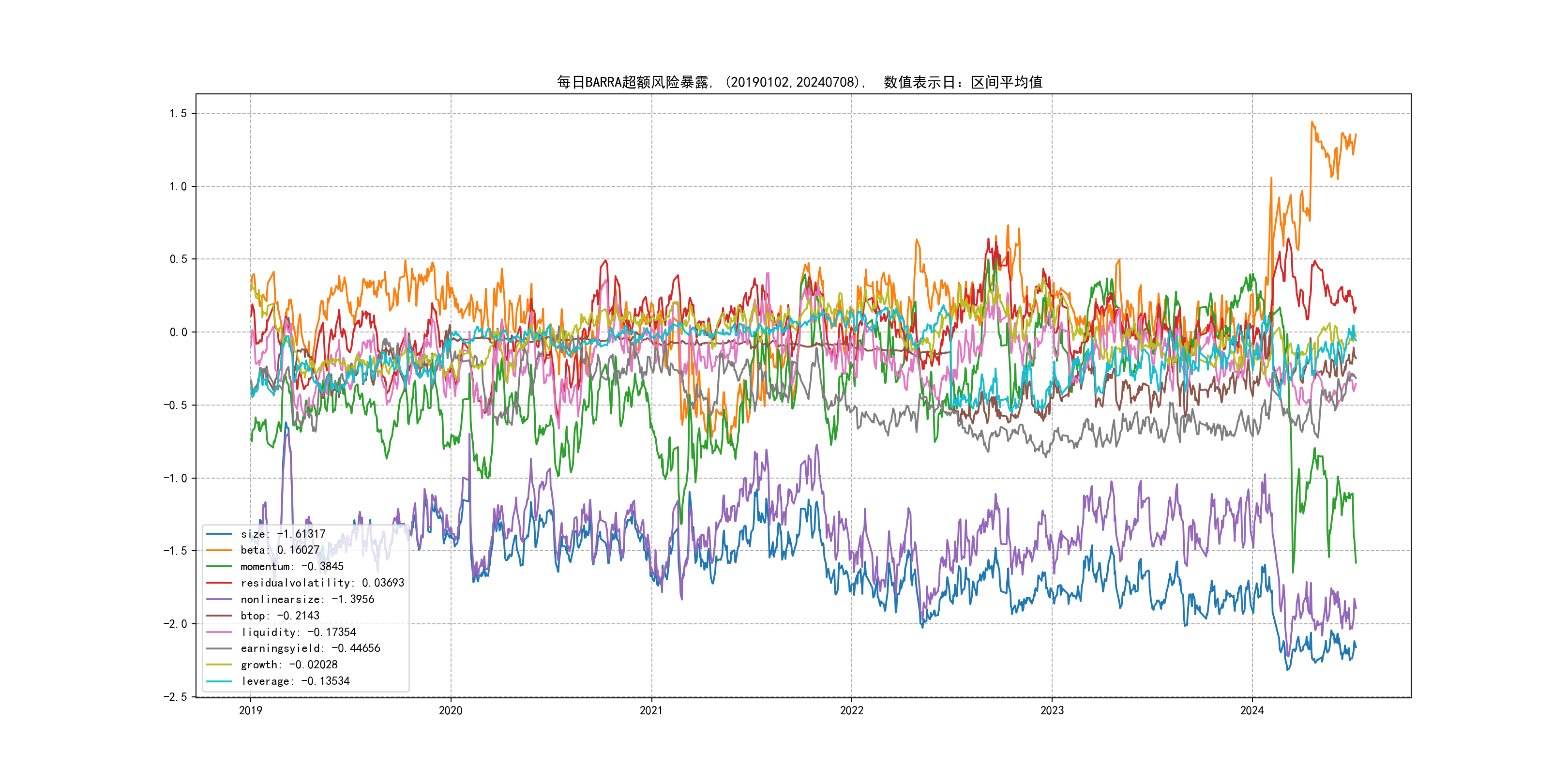Viewport: 1568px width, 784px height.
Task: Click the 2019 x-axis tick label
Action: (250, 710)
